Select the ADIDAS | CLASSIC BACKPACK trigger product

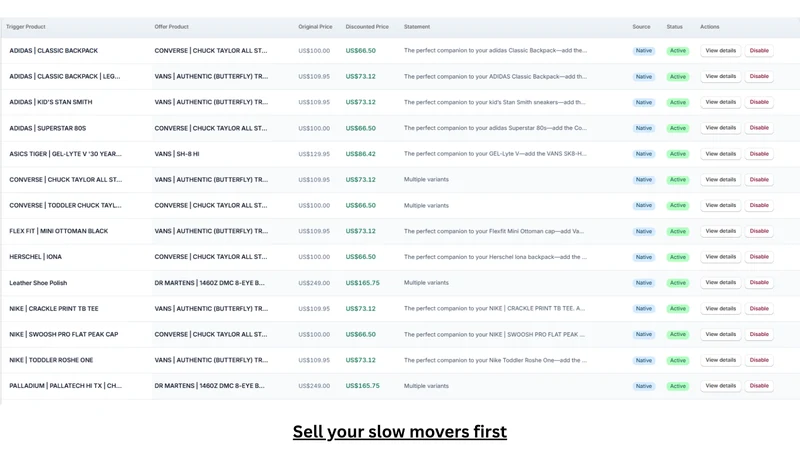54,51
